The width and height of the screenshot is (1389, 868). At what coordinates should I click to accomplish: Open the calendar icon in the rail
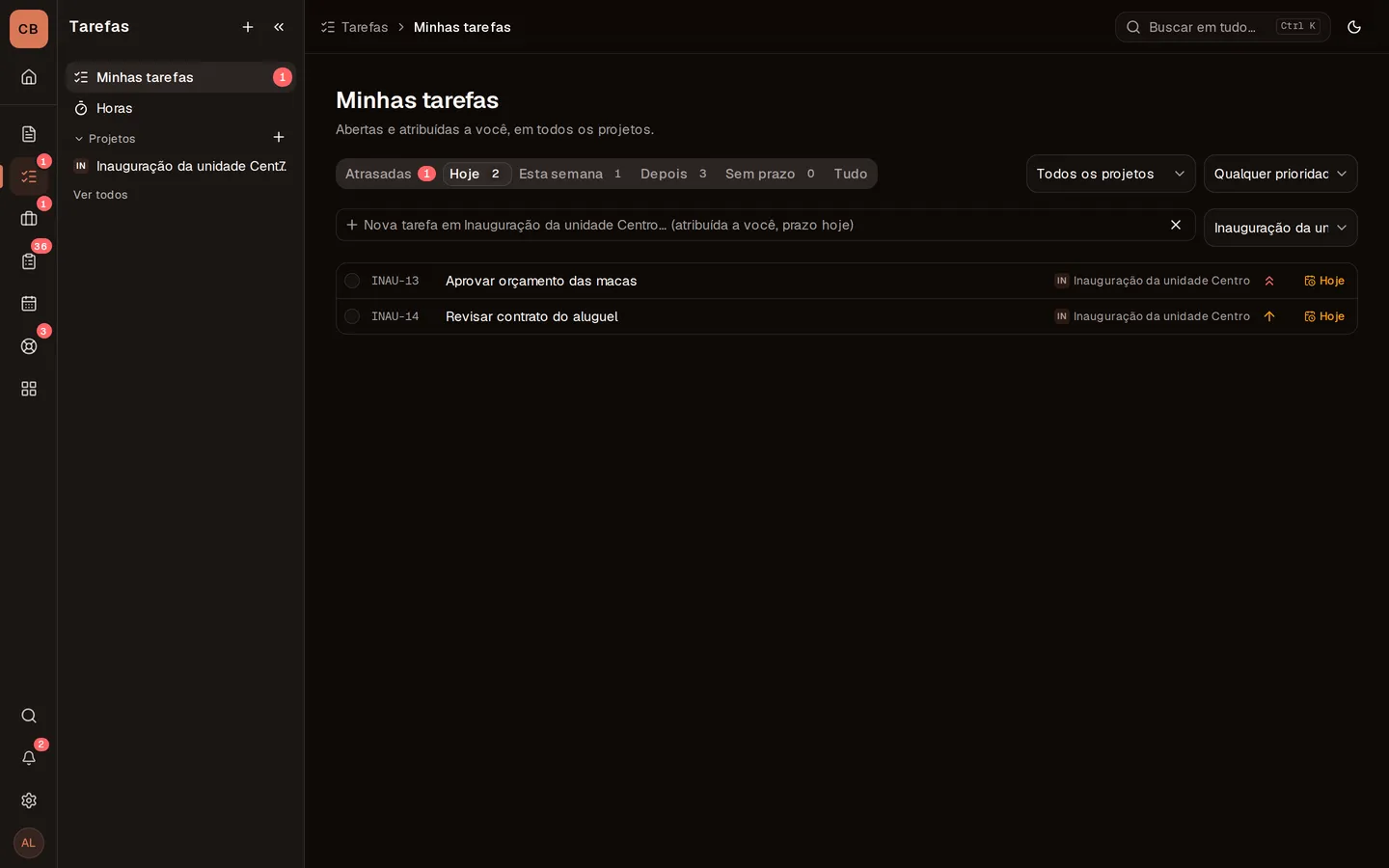point(29,304)
